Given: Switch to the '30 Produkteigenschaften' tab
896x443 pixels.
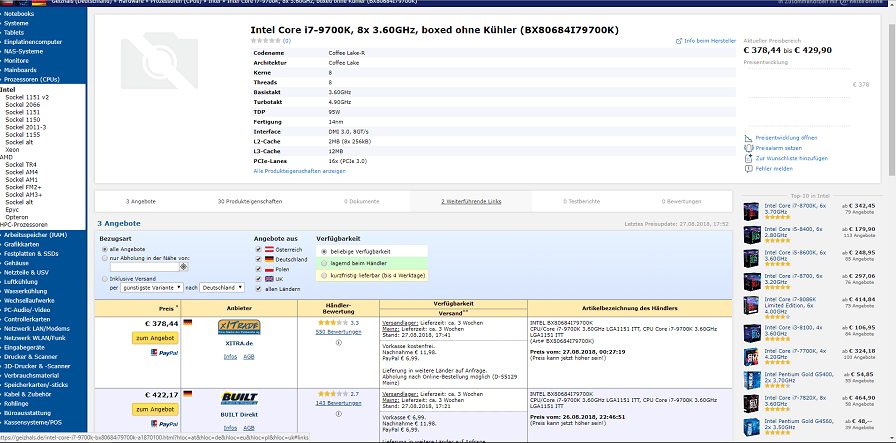Looking at the screenshot, I should [x=250, y=202].
